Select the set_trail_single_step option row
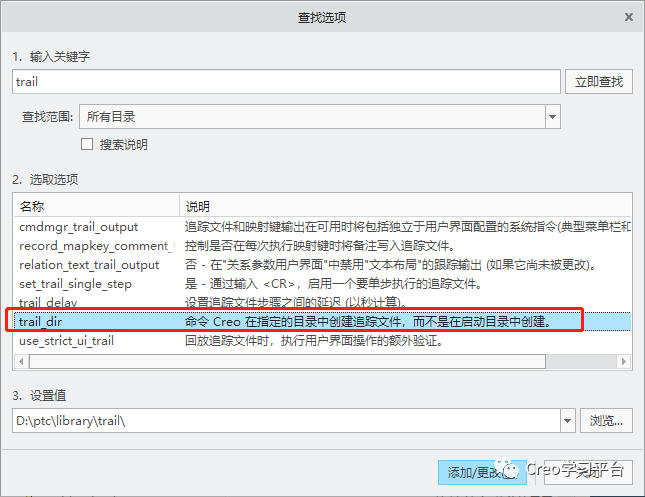This screenshot has height=497, width=645. (x=322, y=283)
